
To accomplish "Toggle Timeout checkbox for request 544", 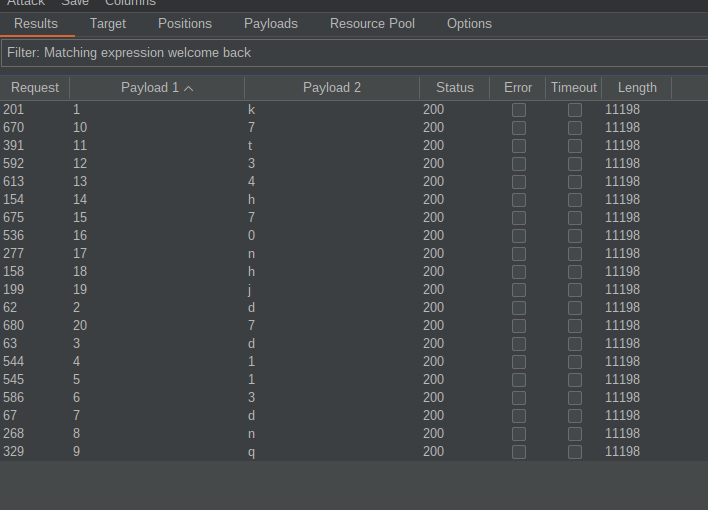I will (575, 362).
